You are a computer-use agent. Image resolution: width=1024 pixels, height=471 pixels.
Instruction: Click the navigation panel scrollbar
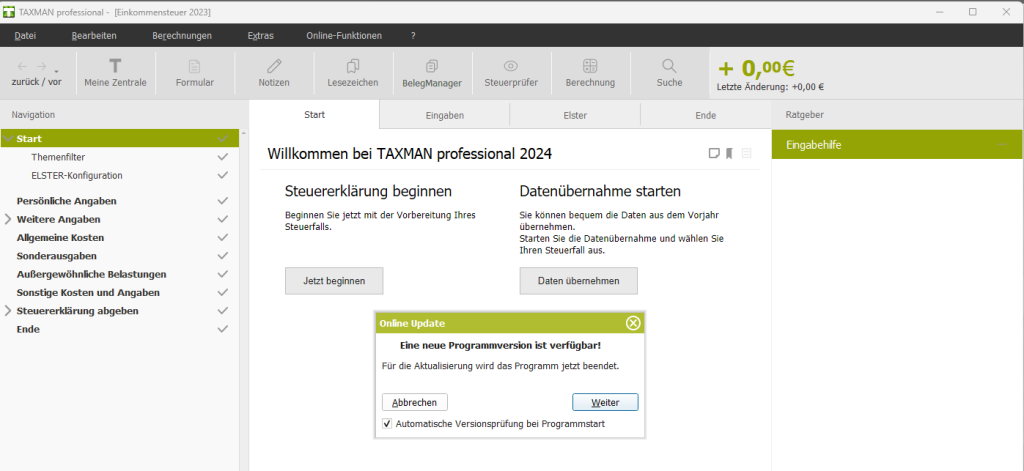[x=244, y=299]
